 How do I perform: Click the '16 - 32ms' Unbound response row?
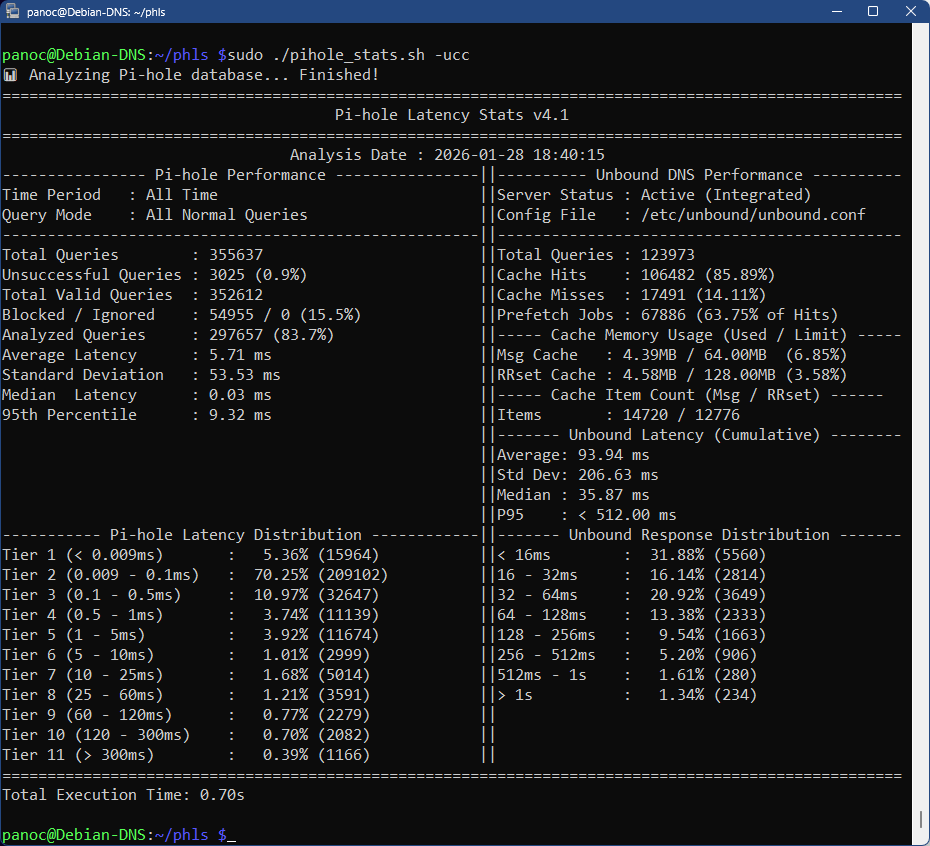[632, 575]
